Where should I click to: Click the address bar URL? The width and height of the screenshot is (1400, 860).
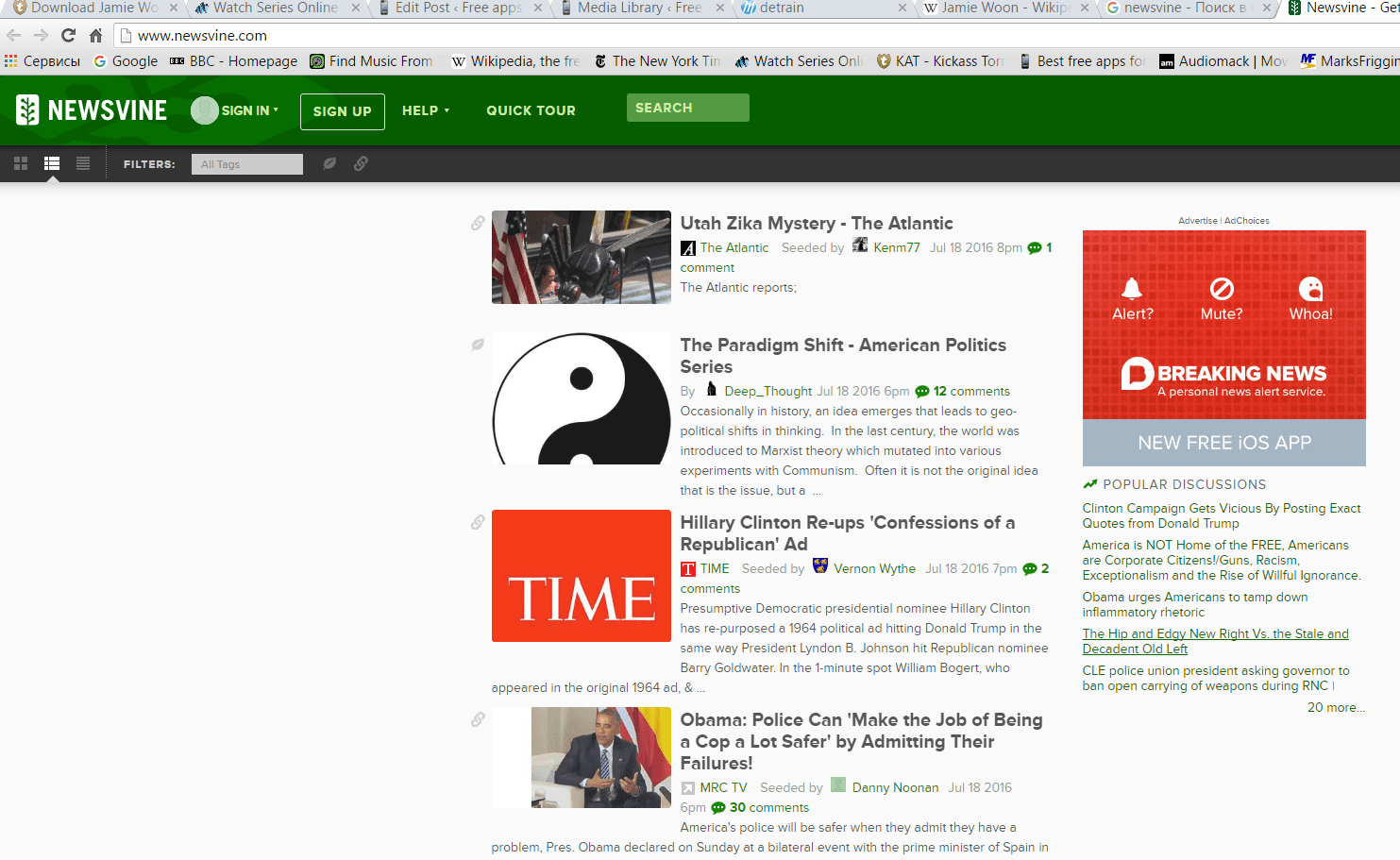[202, 36]
